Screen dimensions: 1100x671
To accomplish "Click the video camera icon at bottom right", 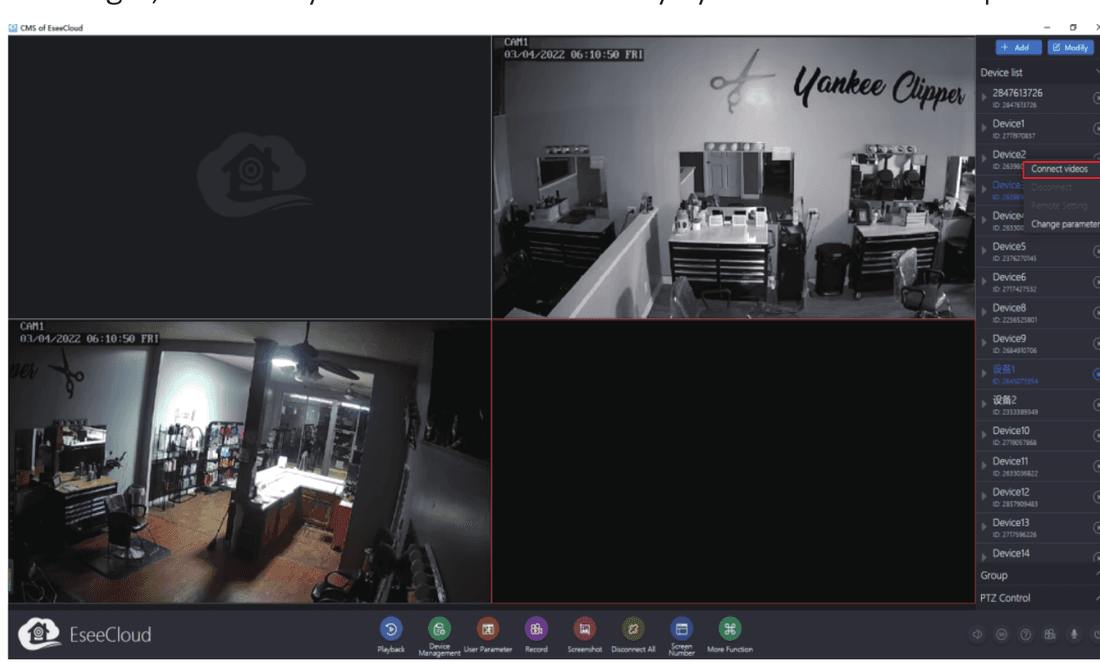I will point(1049,635).
